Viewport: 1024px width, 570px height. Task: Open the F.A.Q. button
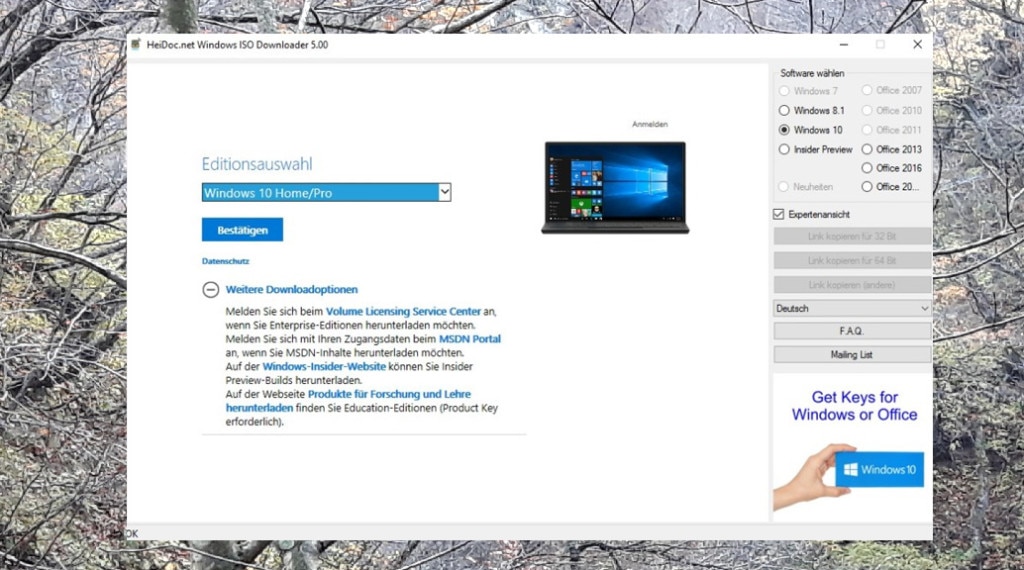(852, 331)
